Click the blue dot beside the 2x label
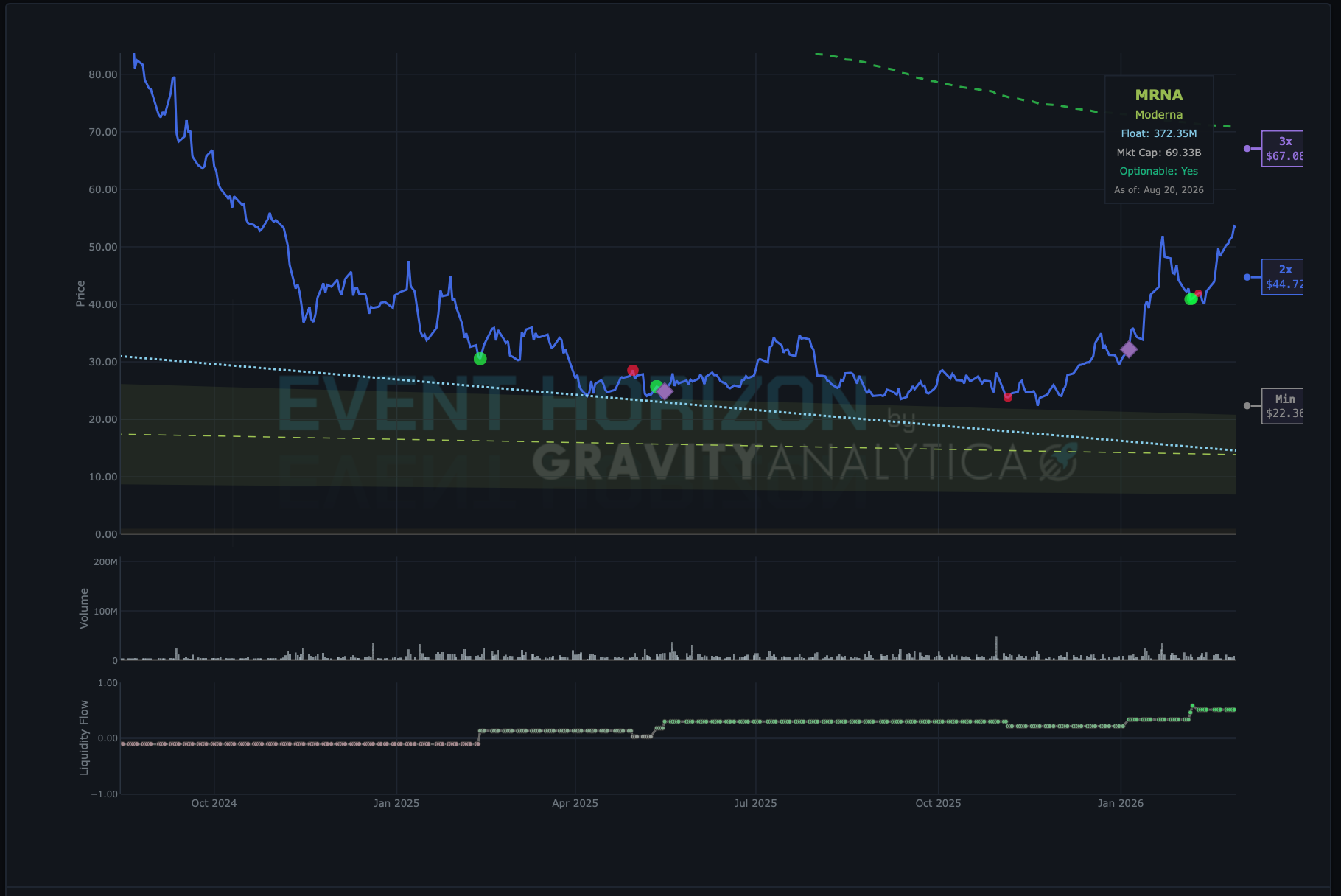Image resolution: width=1341 pixels, height=896 pixels. [x=1247, y=277]
